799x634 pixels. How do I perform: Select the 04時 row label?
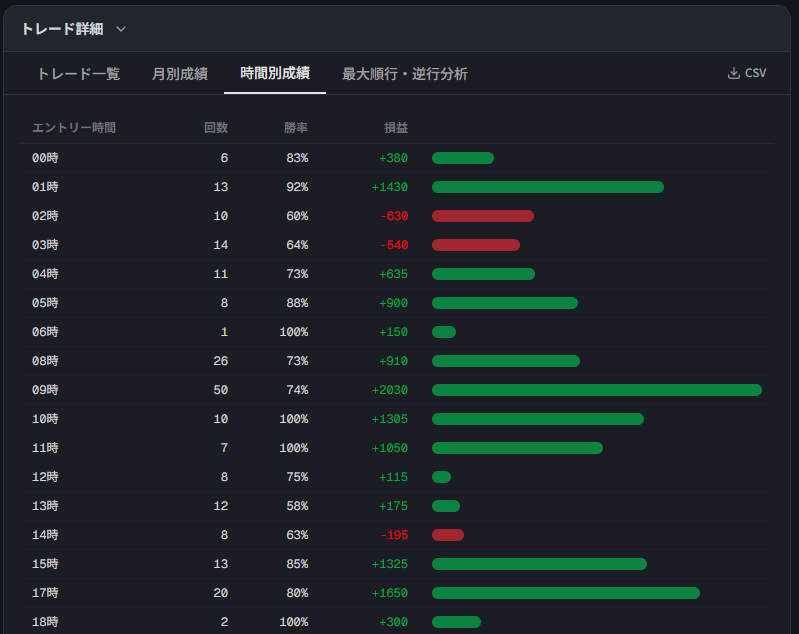45,274
